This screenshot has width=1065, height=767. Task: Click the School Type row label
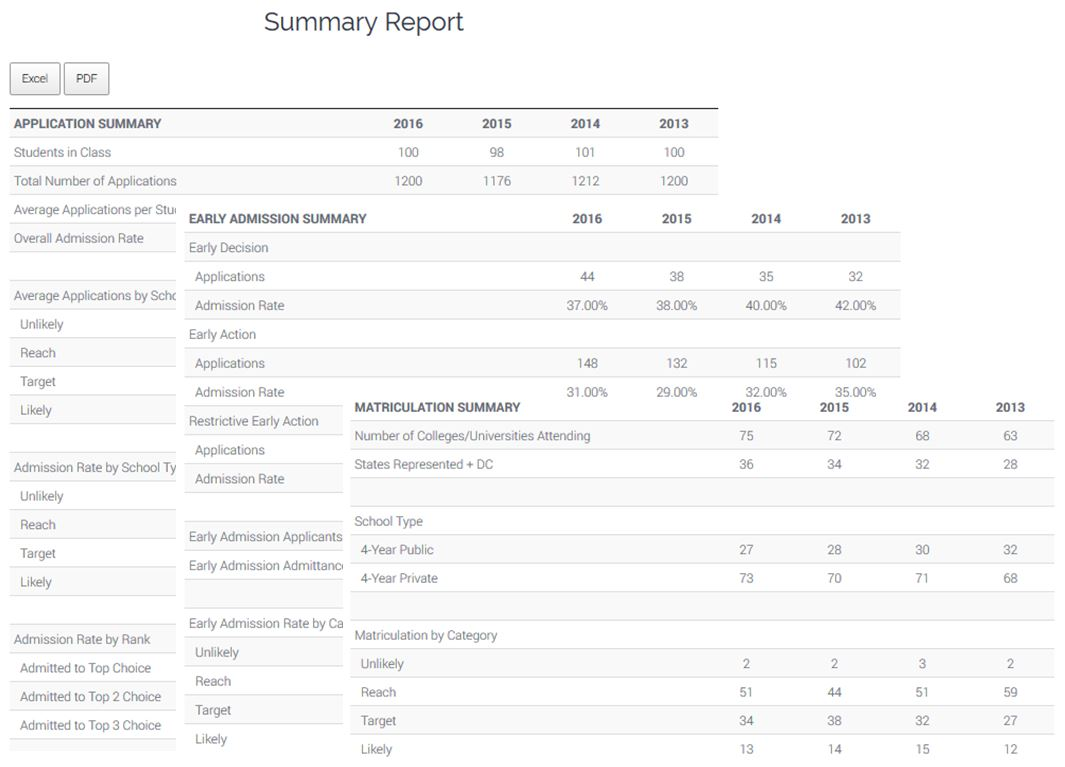pos(389,521)
